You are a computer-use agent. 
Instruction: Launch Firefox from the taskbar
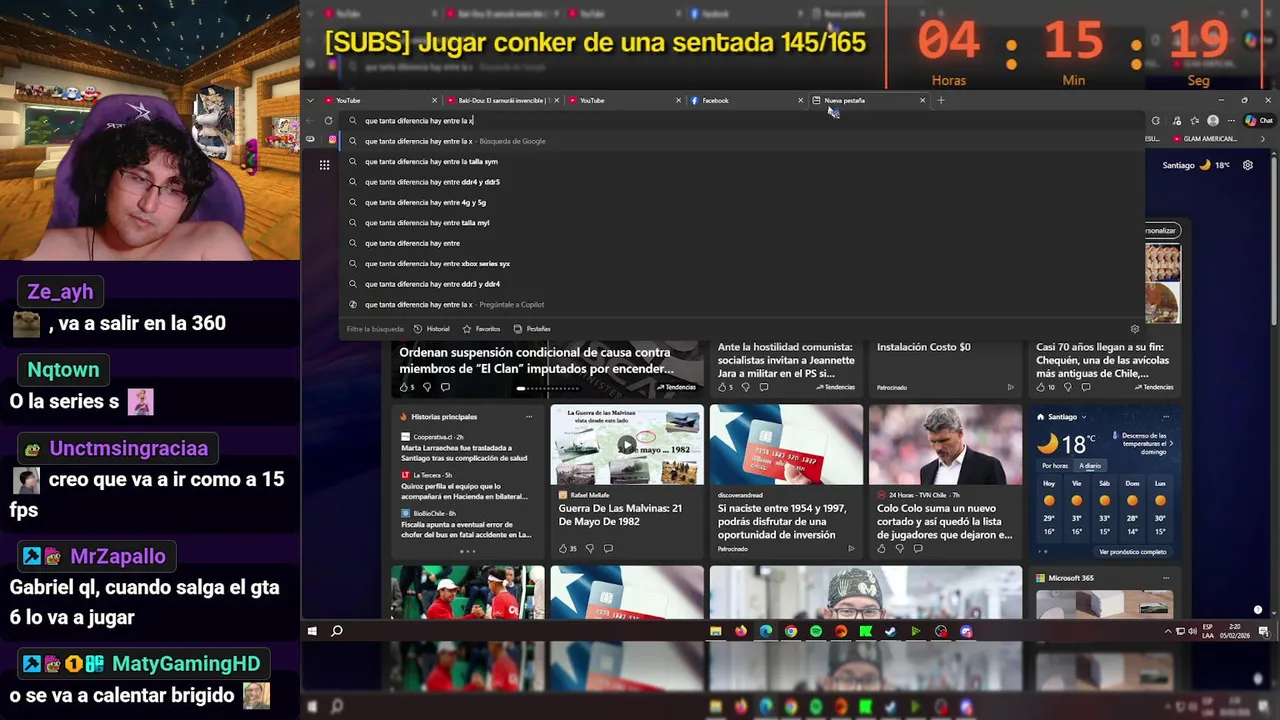click(741, 631)
